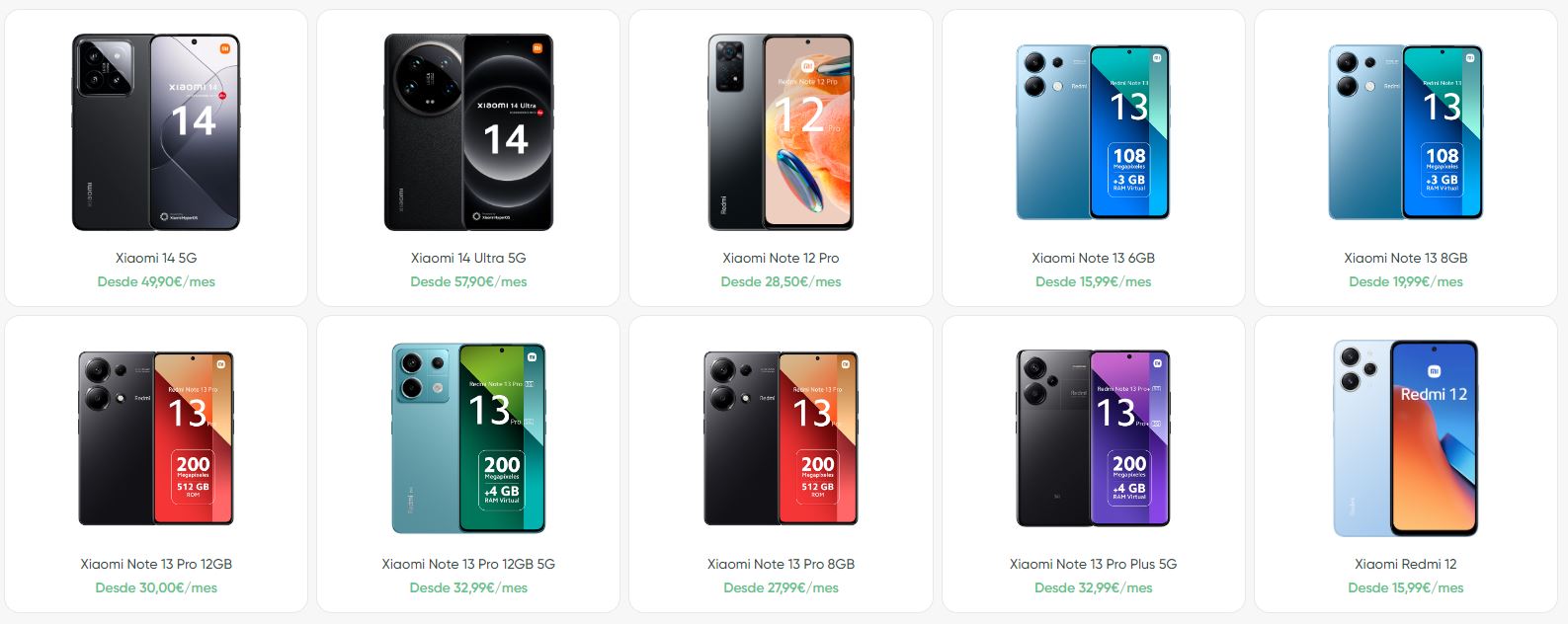Select the Xiaomi Redmi 12 phone image
This screenshot has width=1568, height=624.
click(x=1406, y=438)
